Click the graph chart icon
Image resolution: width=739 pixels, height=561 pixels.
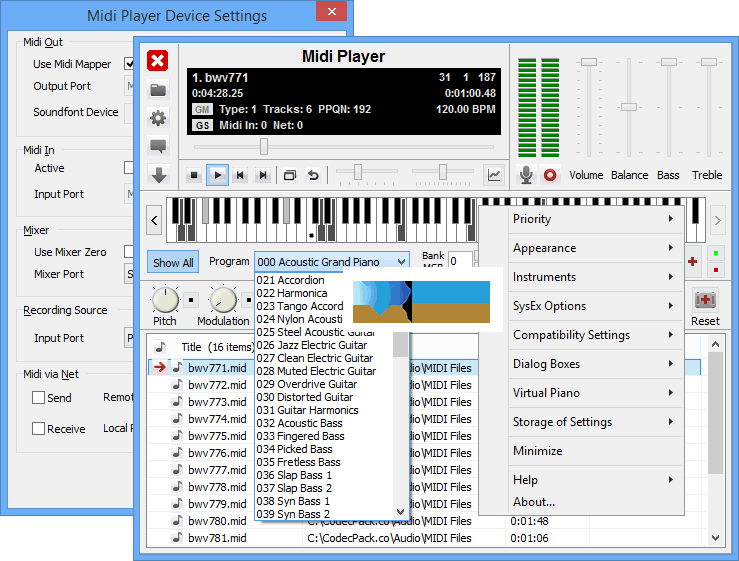pyautogui.click(x=494, y=175)
